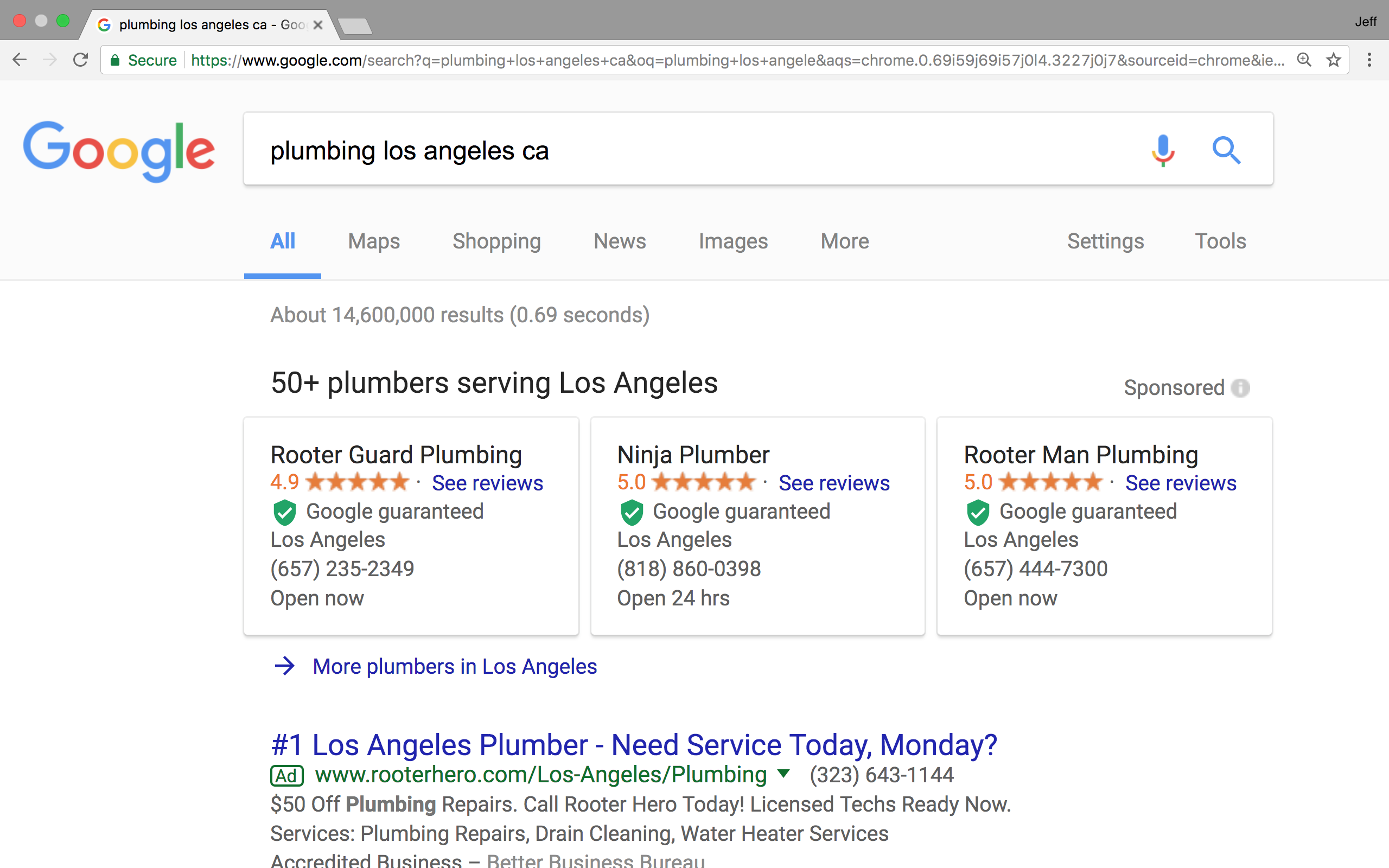Click phone number (657) 235-2349
1389x868 pixels.
point(342,569)
